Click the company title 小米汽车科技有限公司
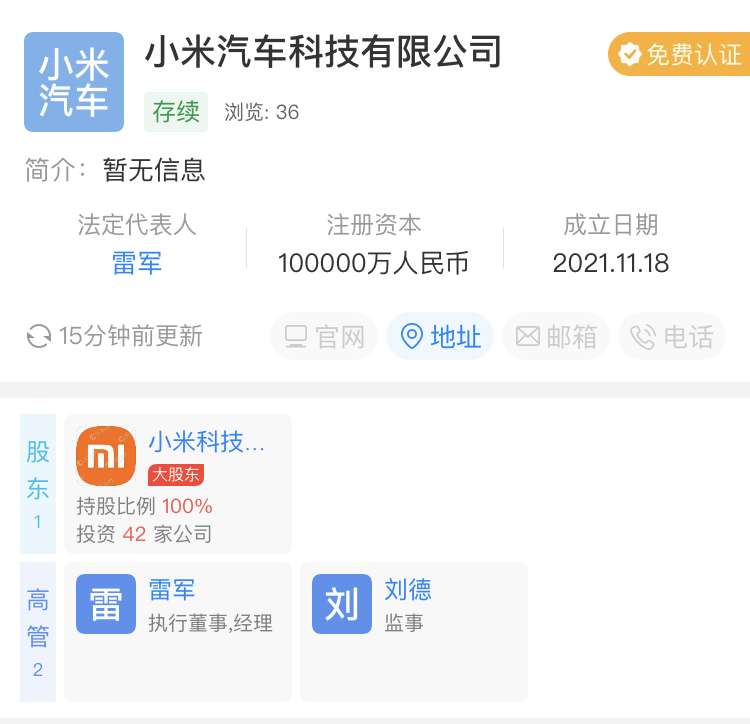 [x=323, y=51]
